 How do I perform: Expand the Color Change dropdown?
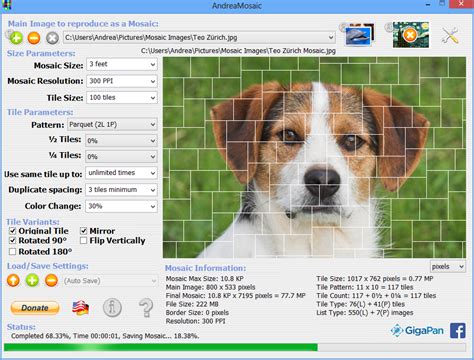click(121, 206)
